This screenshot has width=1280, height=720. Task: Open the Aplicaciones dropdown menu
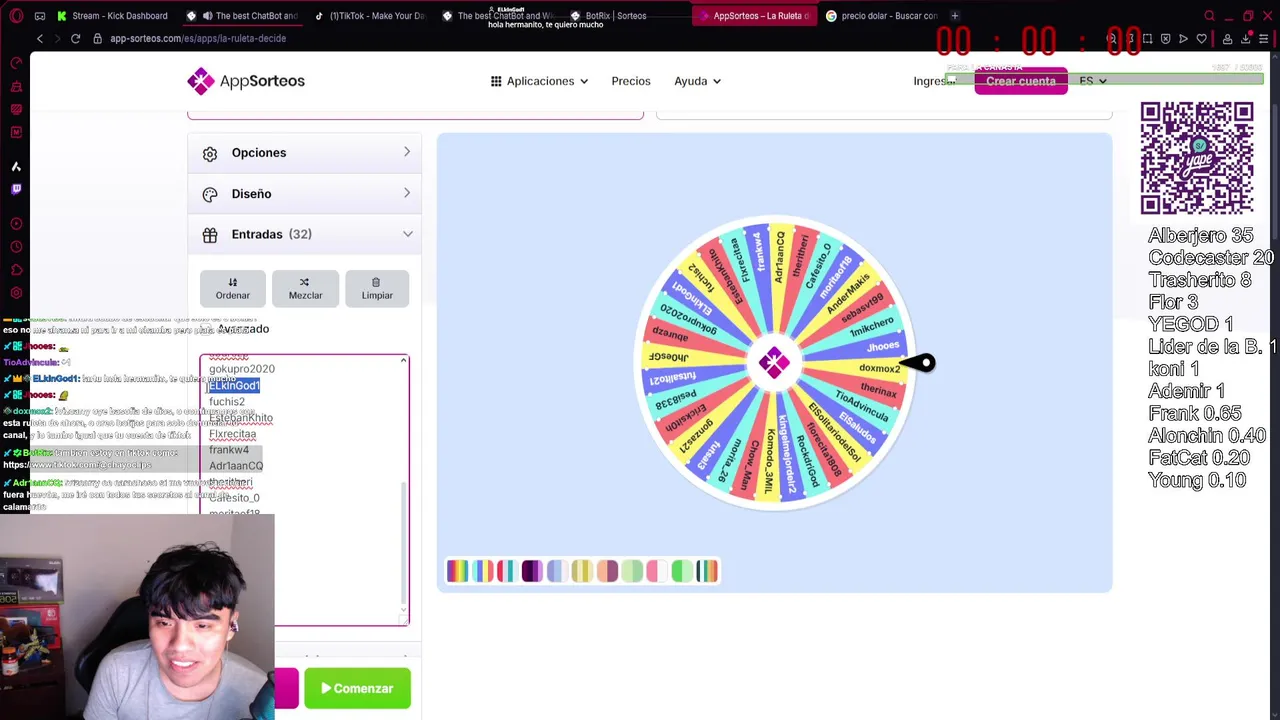click(x=539, y=81)
